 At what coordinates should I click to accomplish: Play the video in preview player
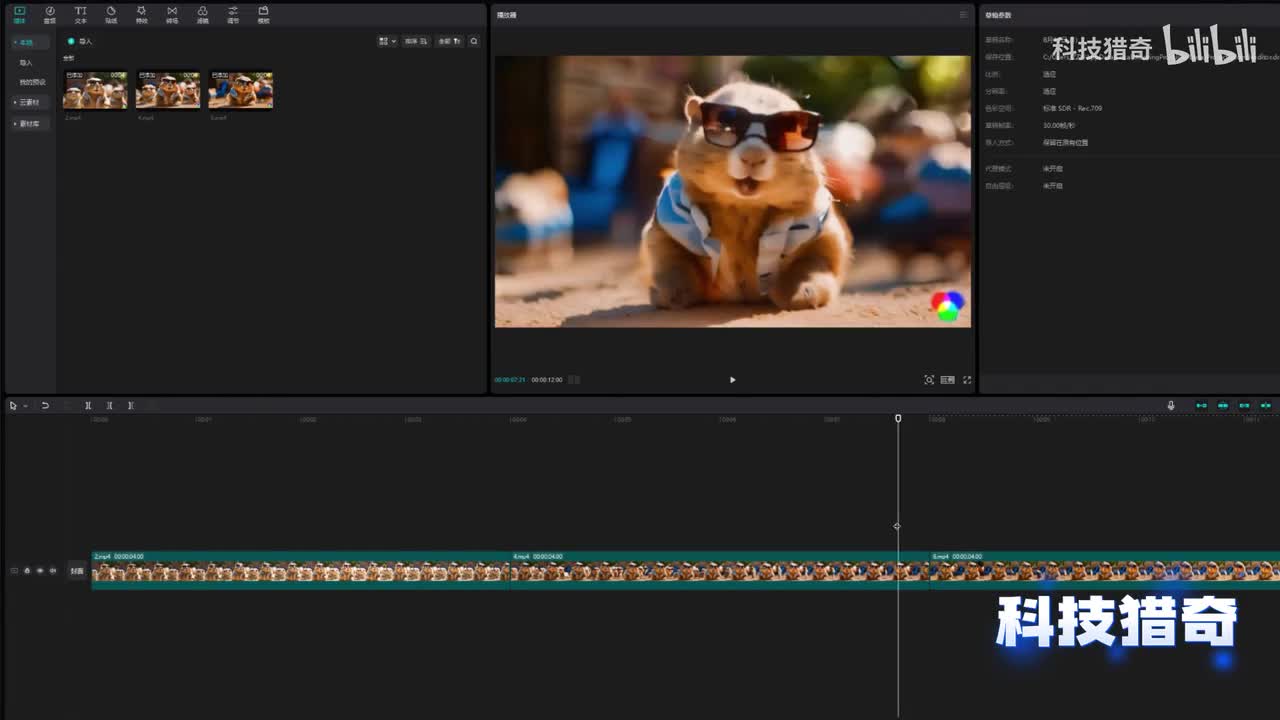(x=732, y=380)
